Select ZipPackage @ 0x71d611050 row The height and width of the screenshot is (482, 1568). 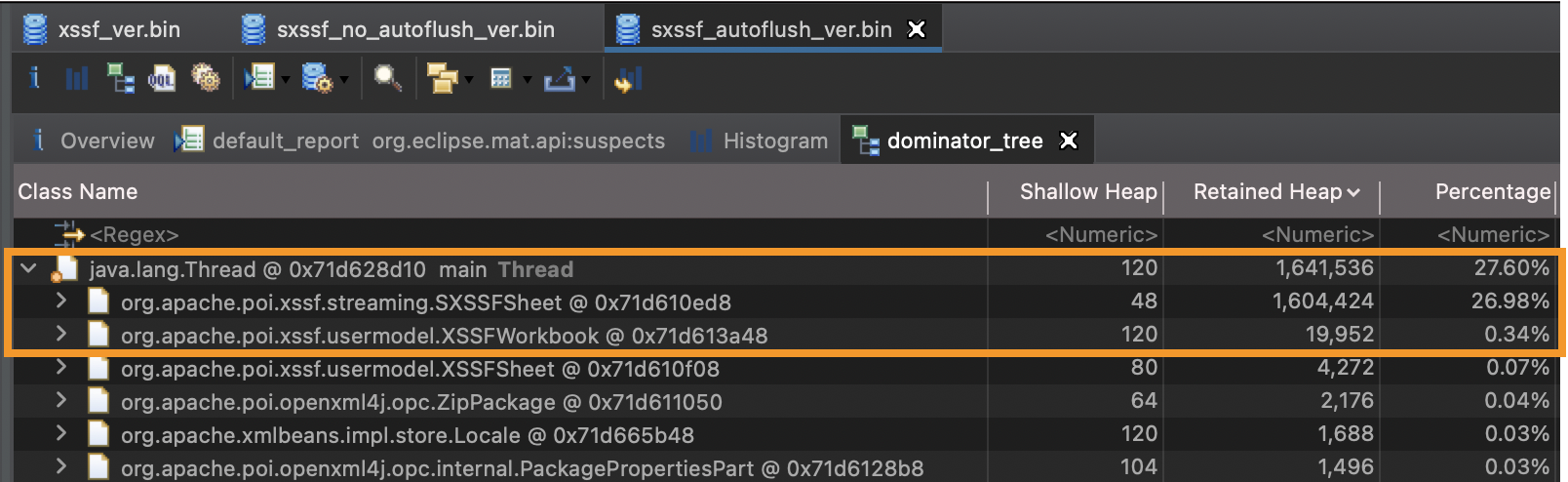[x=784, y=401]
